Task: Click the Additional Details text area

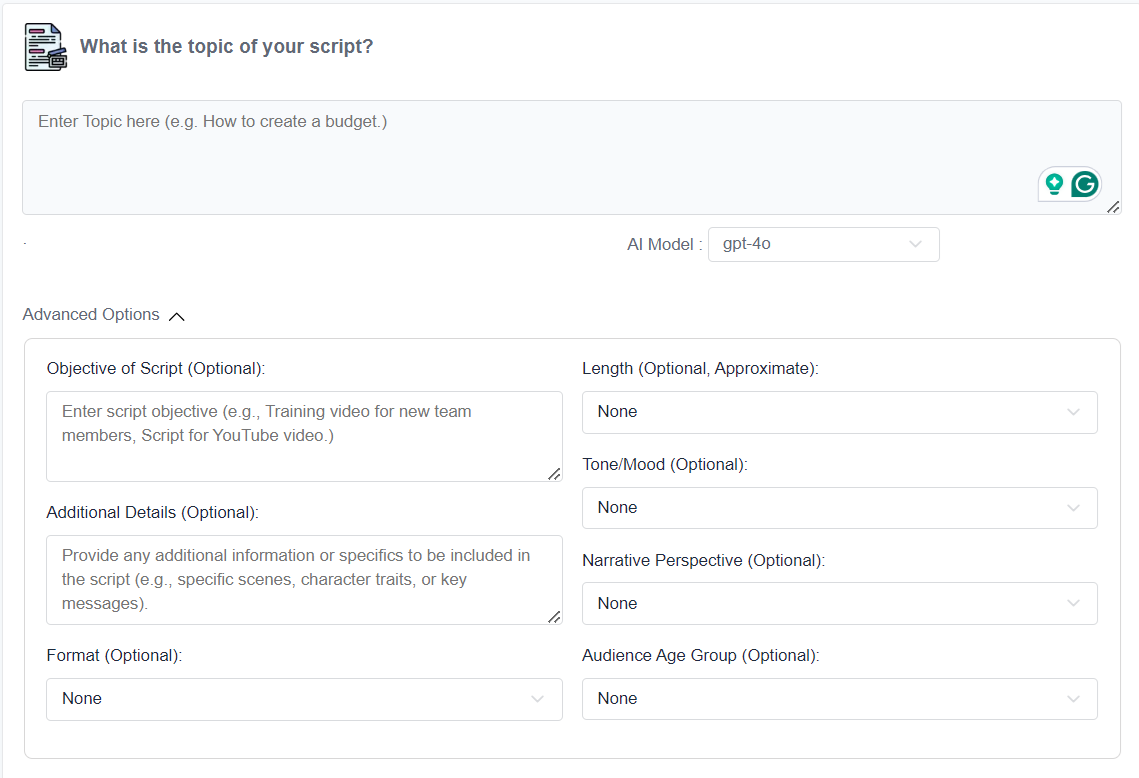Action: (304, 580)
